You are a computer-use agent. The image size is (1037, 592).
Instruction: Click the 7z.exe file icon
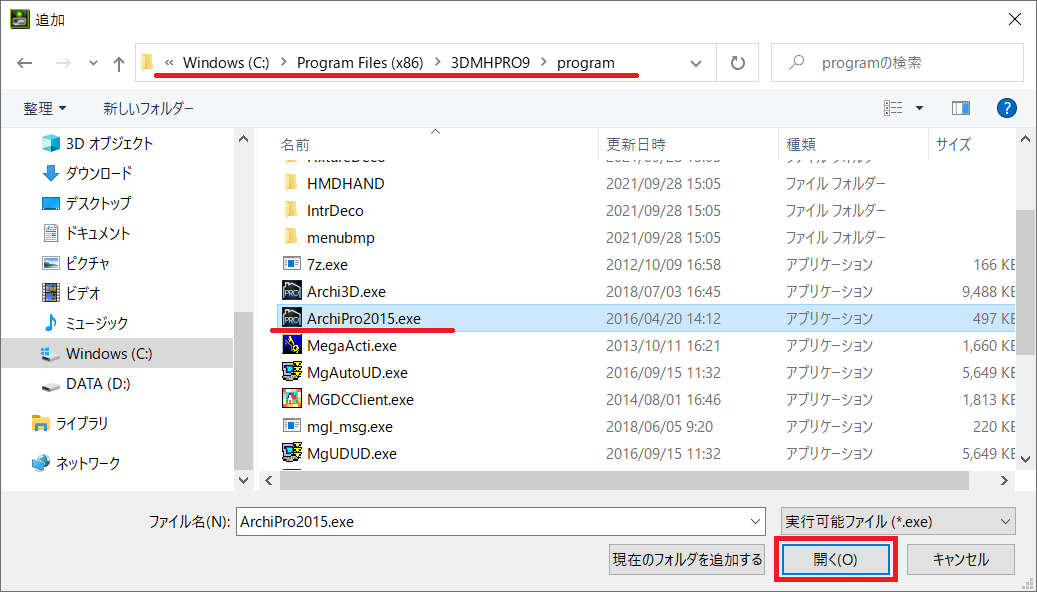(x=292, y=264)
